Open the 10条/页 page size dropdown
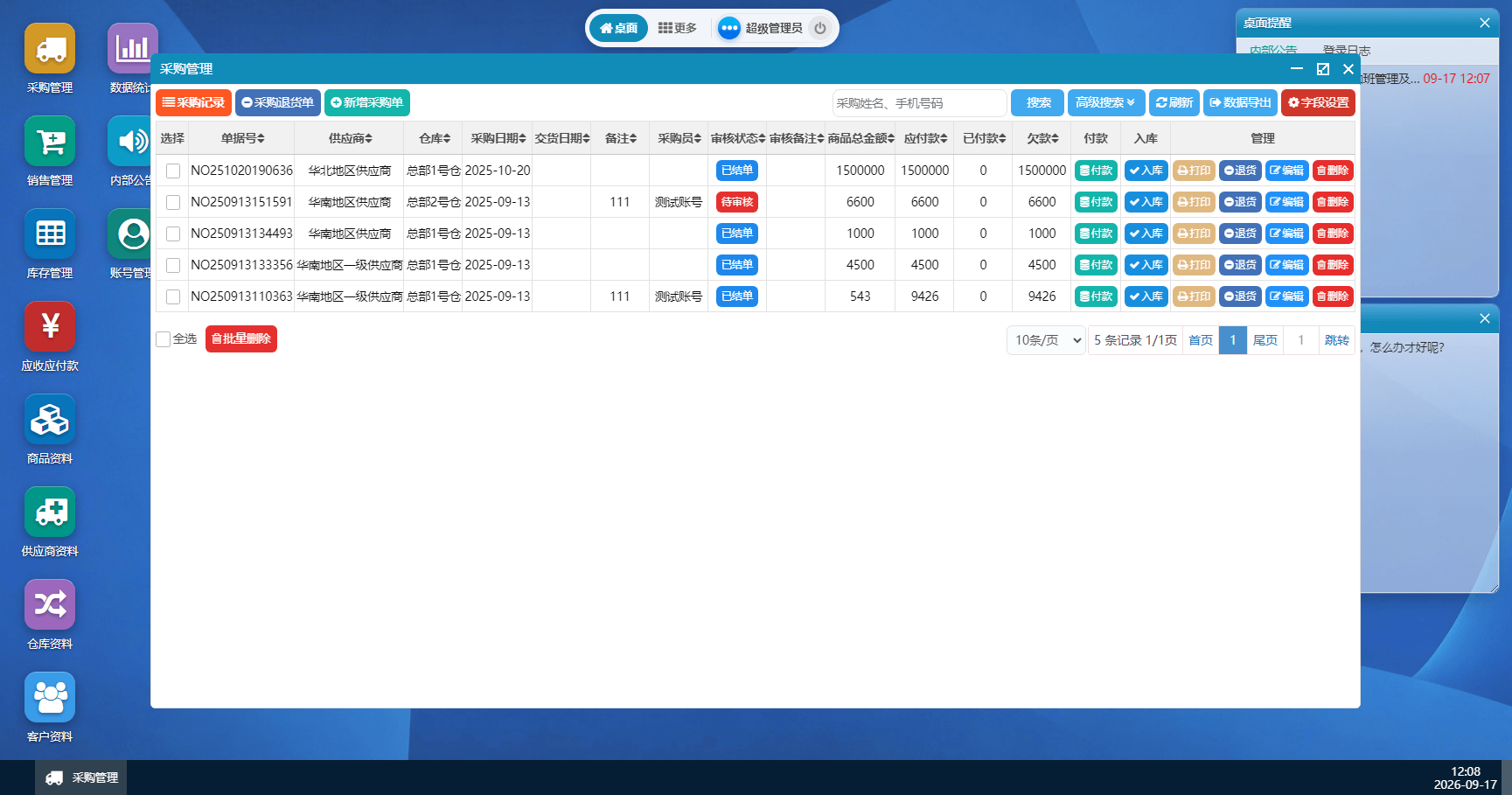 (x=1047, y=340)
